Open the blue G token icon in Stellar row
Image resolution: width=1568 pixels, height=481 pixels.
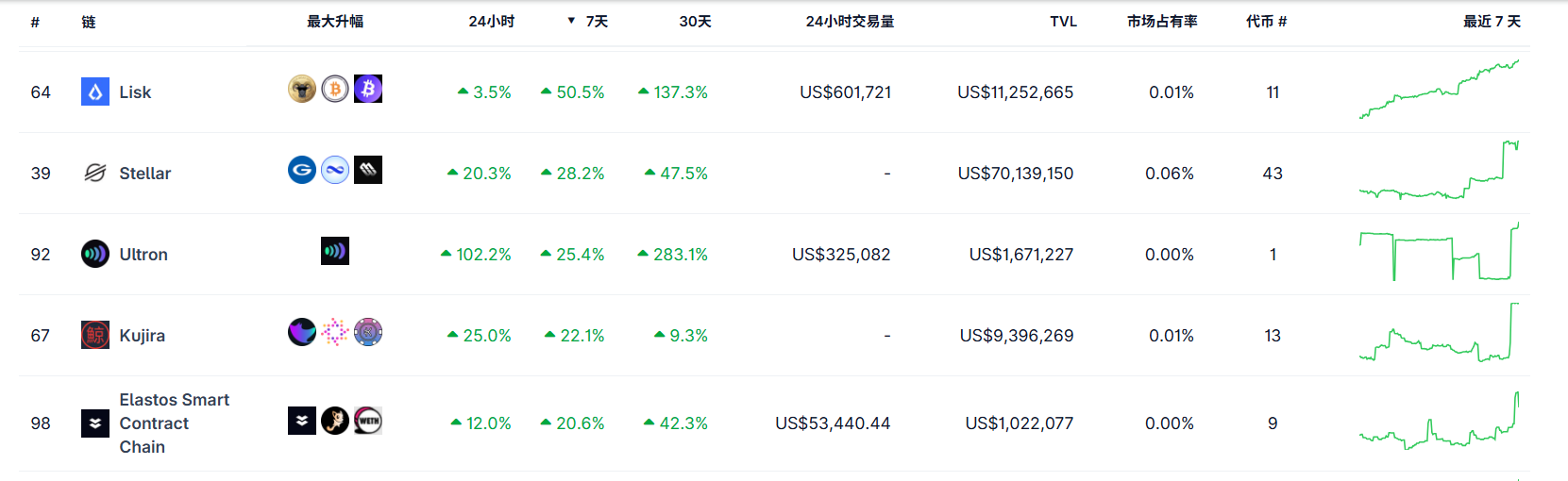pos(302,170)
